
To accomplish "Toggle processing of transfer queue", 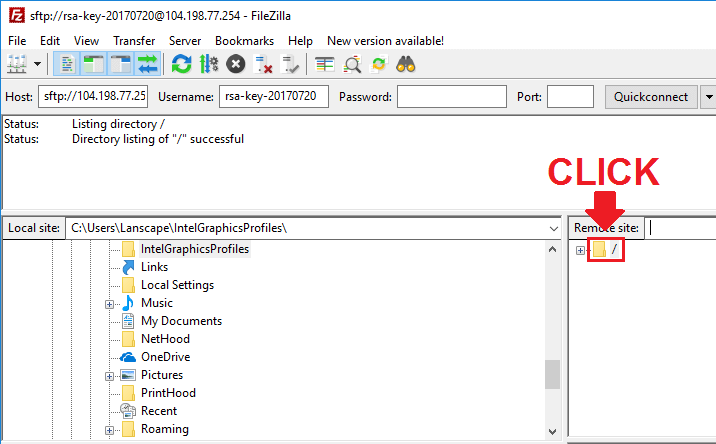I will (209, 64).
